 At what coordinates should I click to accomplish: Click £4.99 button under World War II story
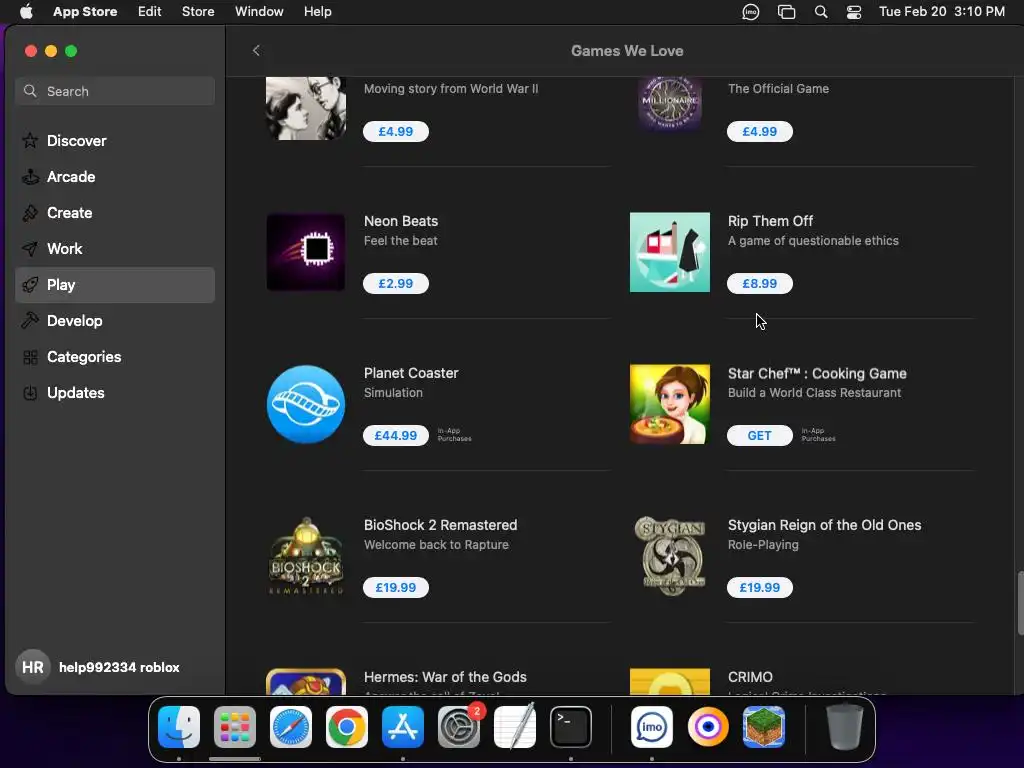[396, 131]
